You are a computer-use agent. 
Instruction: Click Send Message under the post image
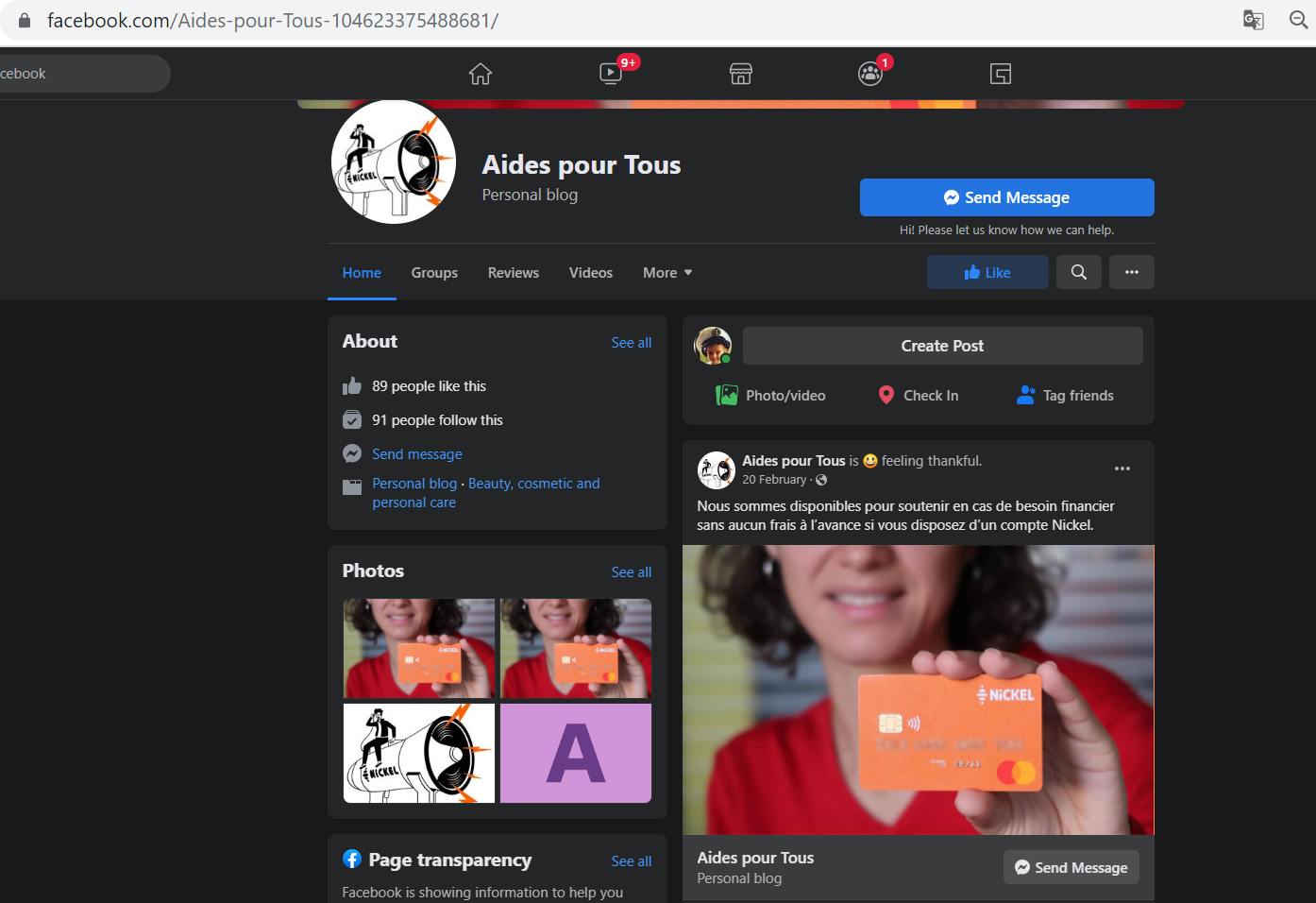tap(1071, 867)
